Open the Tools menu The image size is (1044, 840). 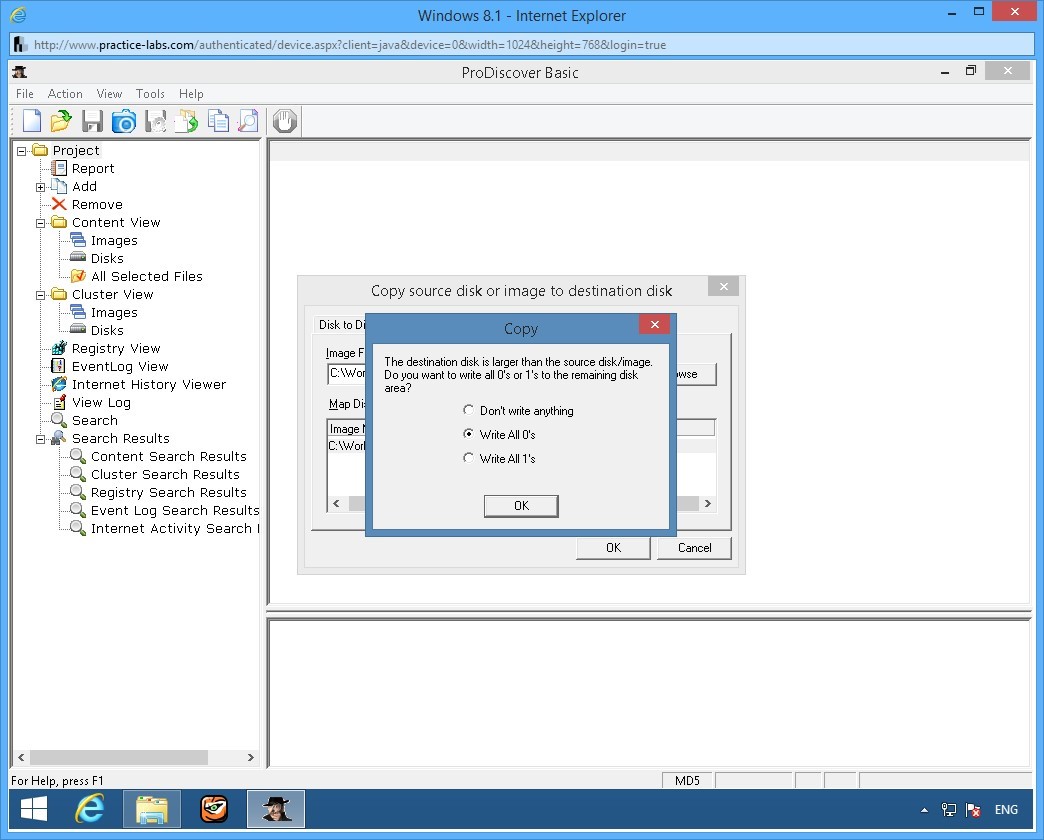pos(150,94)
